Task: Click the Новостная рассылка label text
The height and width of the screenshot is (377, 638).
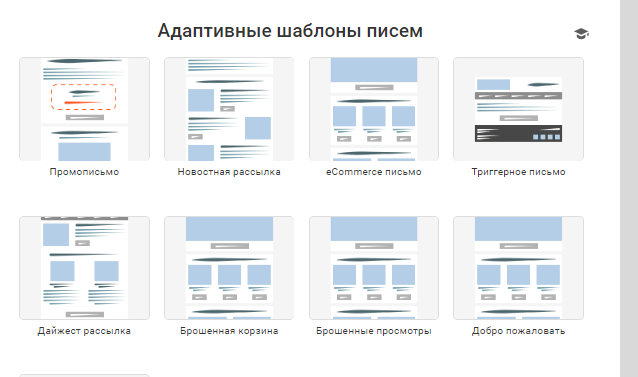Action: [x=229, y=172]
